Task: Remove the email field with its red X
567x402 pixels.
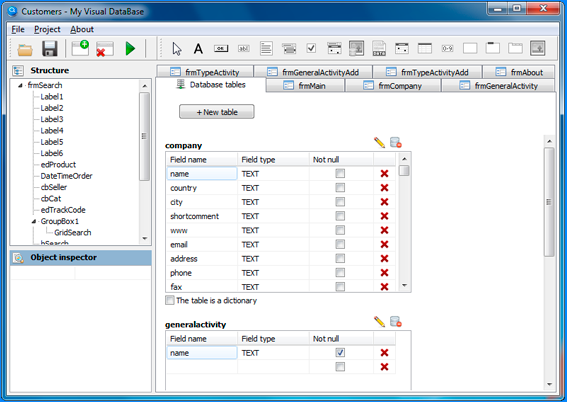Action: coord(384,244)
